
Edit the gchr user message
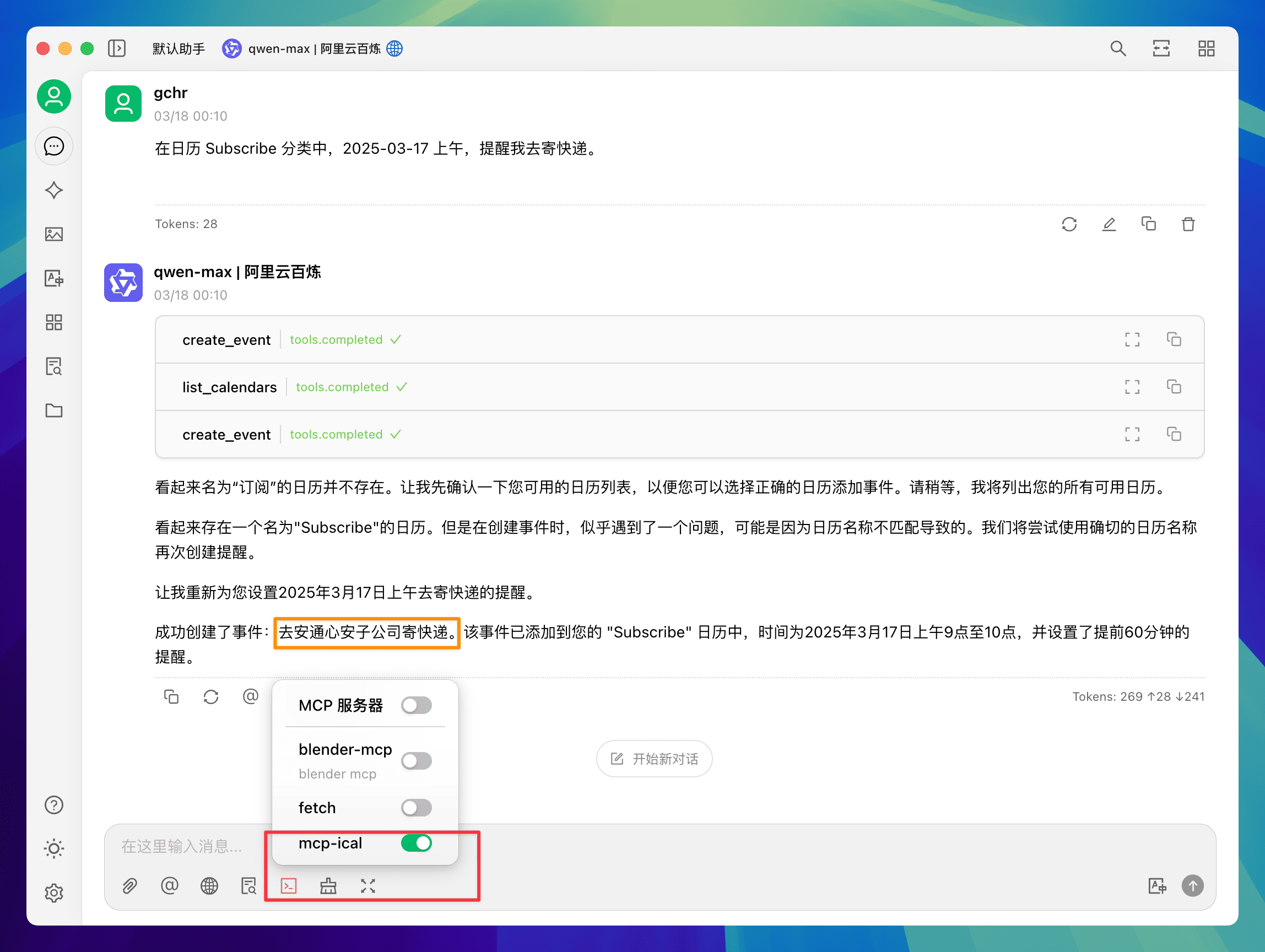pos(1109,224)
